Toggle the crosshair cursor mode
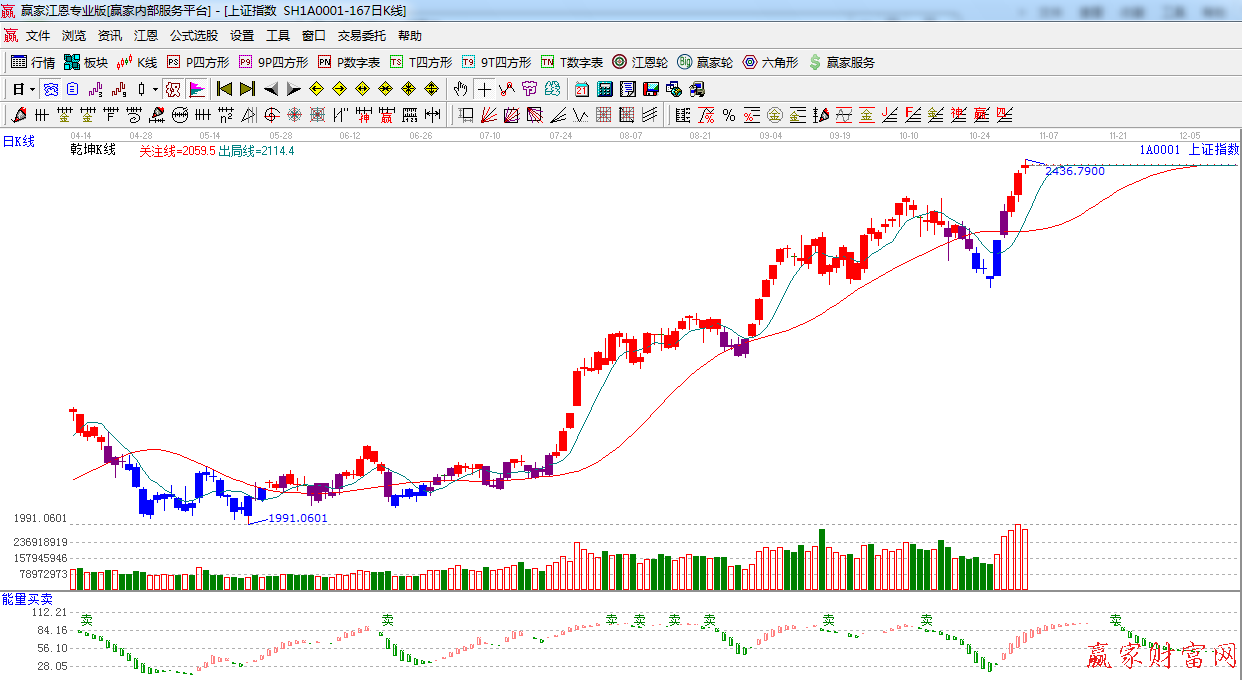The width and height of the screenshot is (1242, 680). [x=484, y=89]
